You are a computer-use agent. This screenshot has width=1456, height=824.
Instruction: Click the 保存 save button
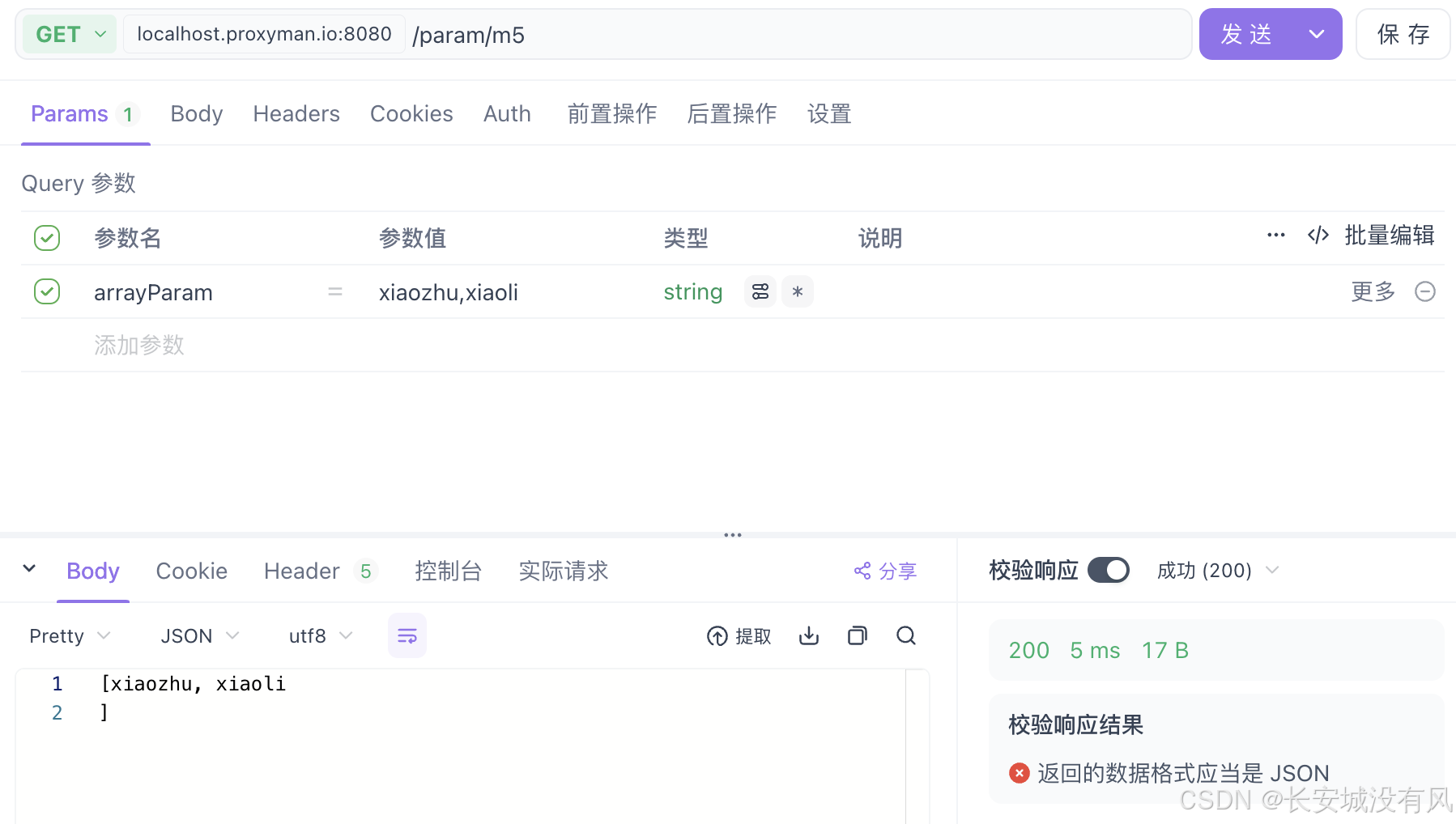[1403, 34]
